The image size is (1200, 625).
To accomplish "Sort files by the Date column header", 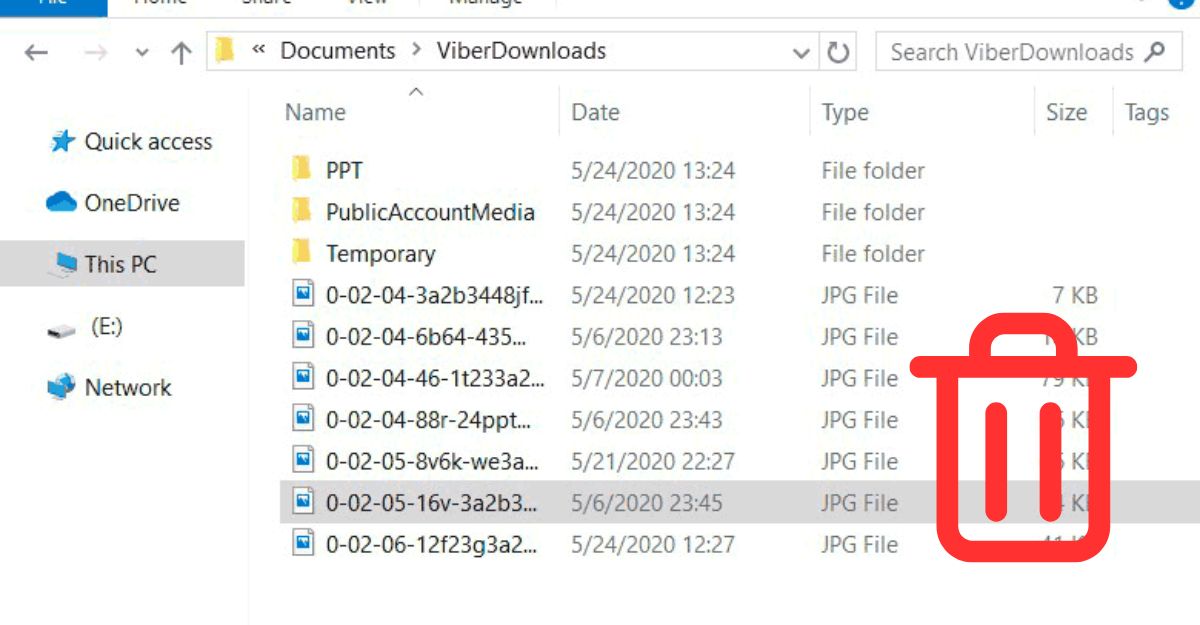I will coord(596,112).
